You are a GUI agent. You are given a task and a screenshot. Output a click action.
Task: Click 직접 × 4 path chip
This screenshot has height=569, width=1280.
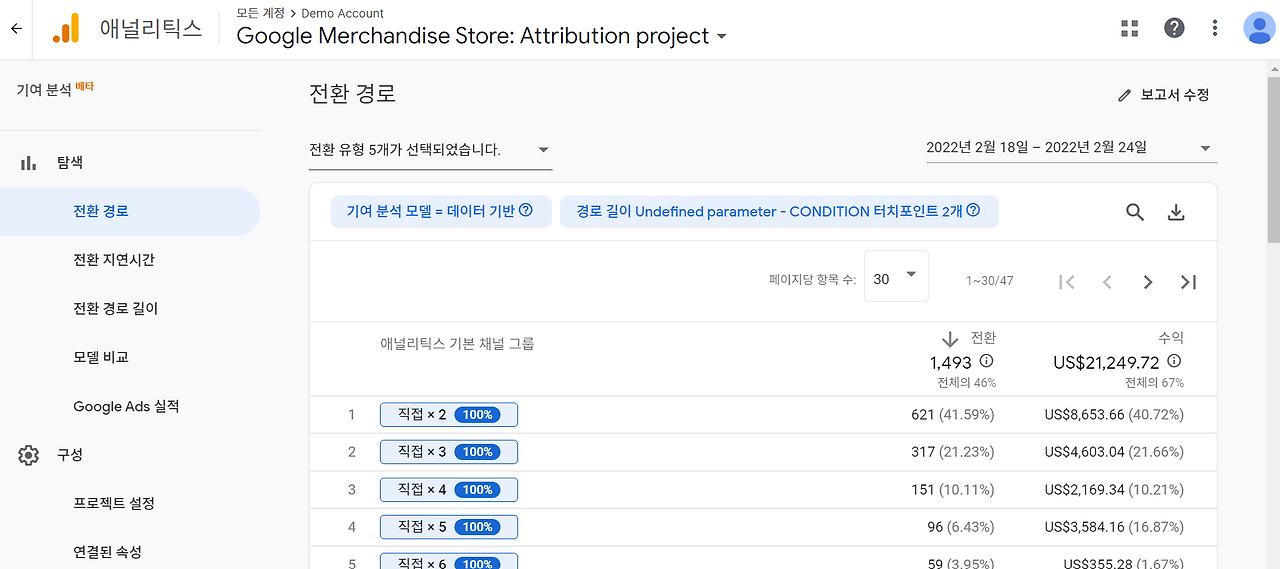(449, 490)
